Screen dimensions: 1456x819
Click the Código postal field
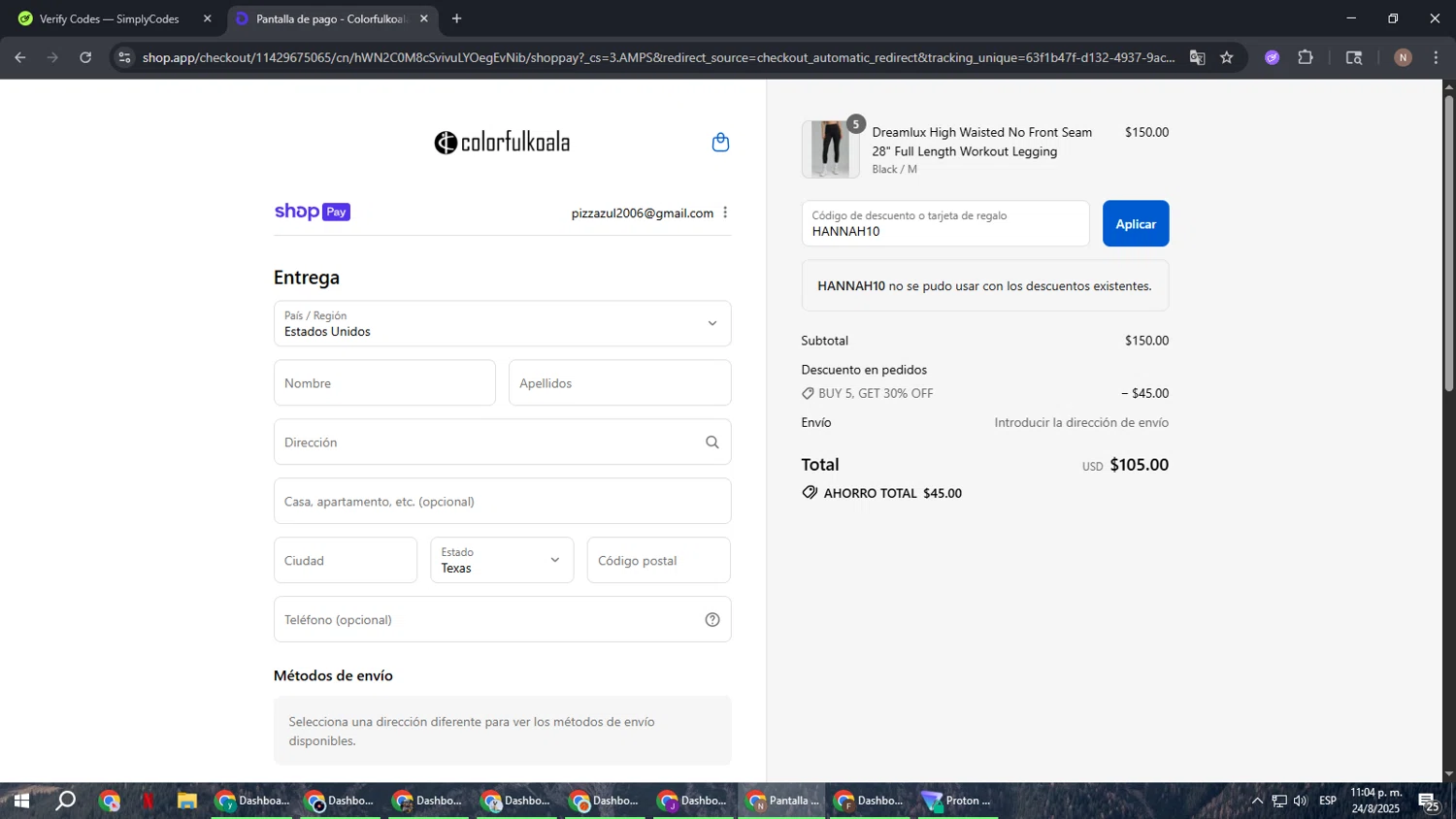[x=658, y=560]
